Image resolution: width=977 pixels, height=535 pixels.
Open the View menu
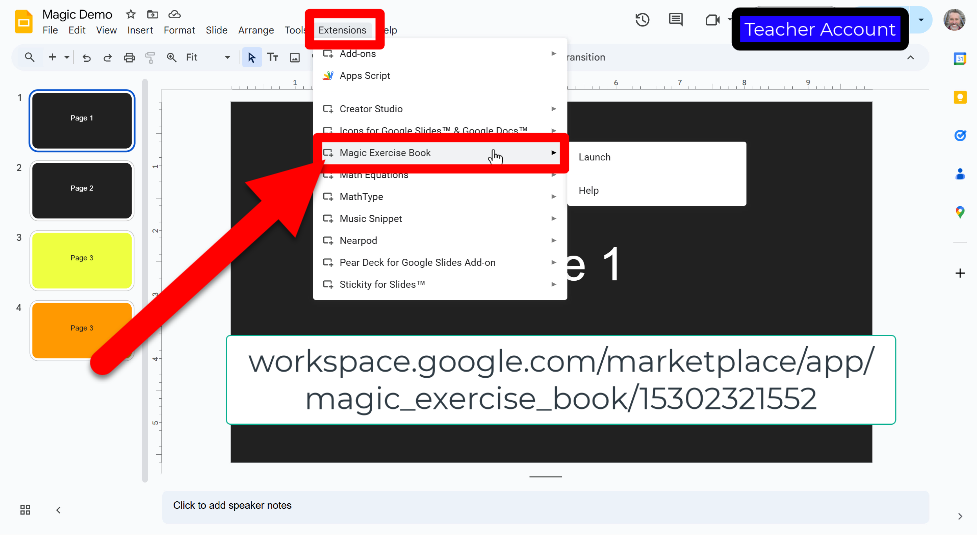[106, 30]
